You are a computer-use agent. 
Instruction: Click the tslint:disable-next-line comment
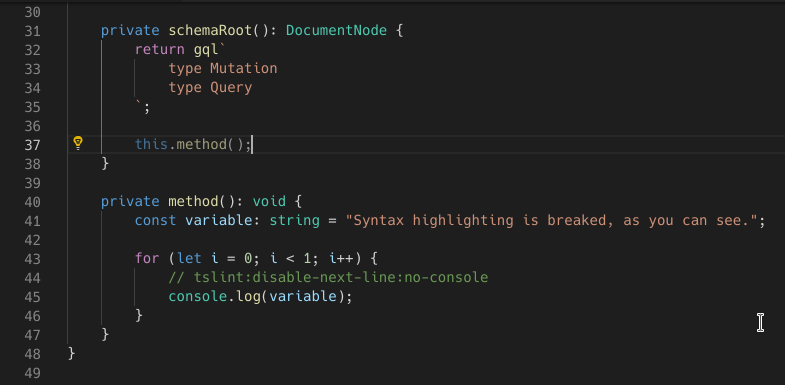328,277
